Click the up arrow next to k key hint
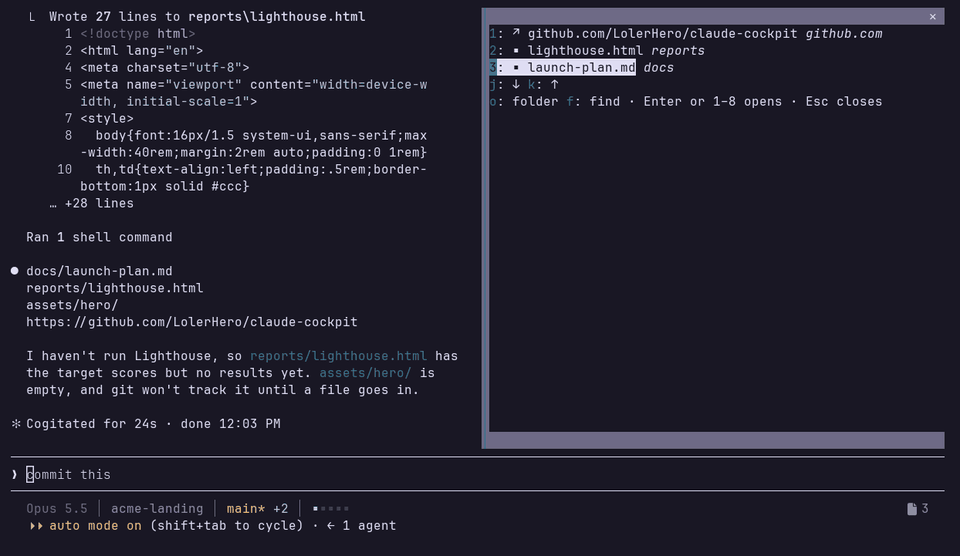 coord(554,85)
